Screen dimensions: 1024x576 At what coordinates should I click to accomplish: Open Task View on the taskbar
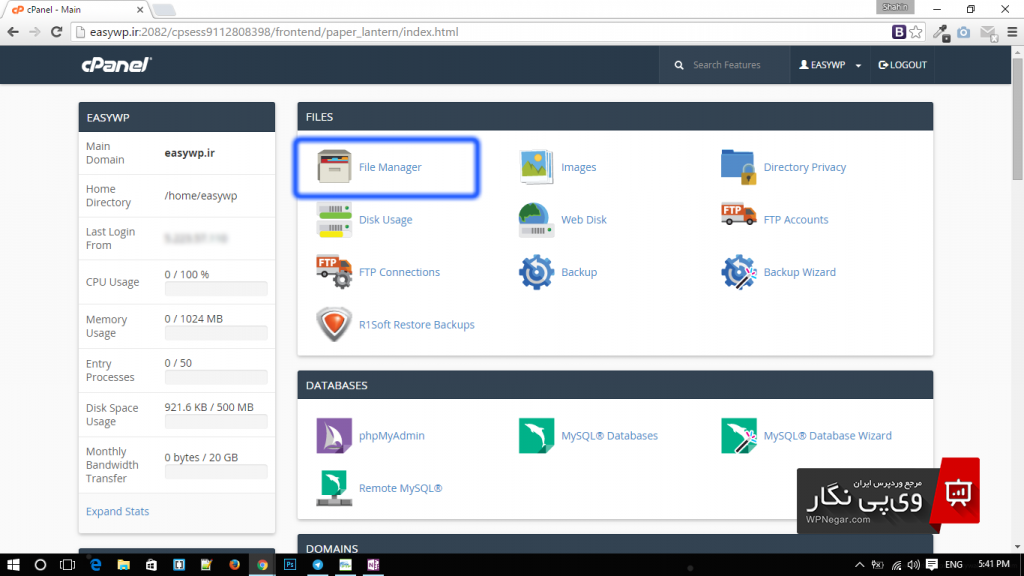point(67,565)
